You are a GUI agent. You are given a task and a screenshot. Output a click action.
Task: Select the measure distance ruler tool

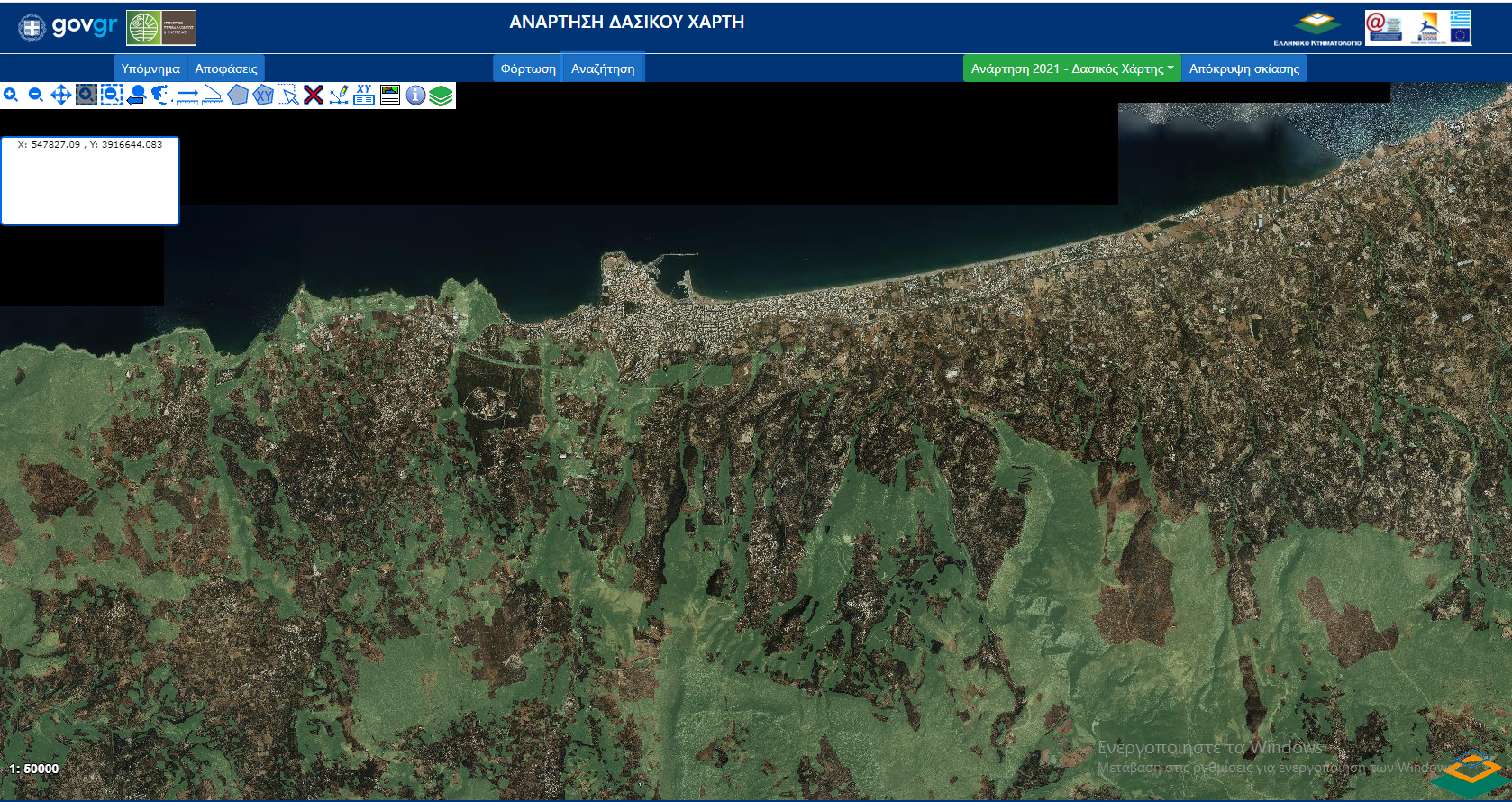(x=187, y=95)
